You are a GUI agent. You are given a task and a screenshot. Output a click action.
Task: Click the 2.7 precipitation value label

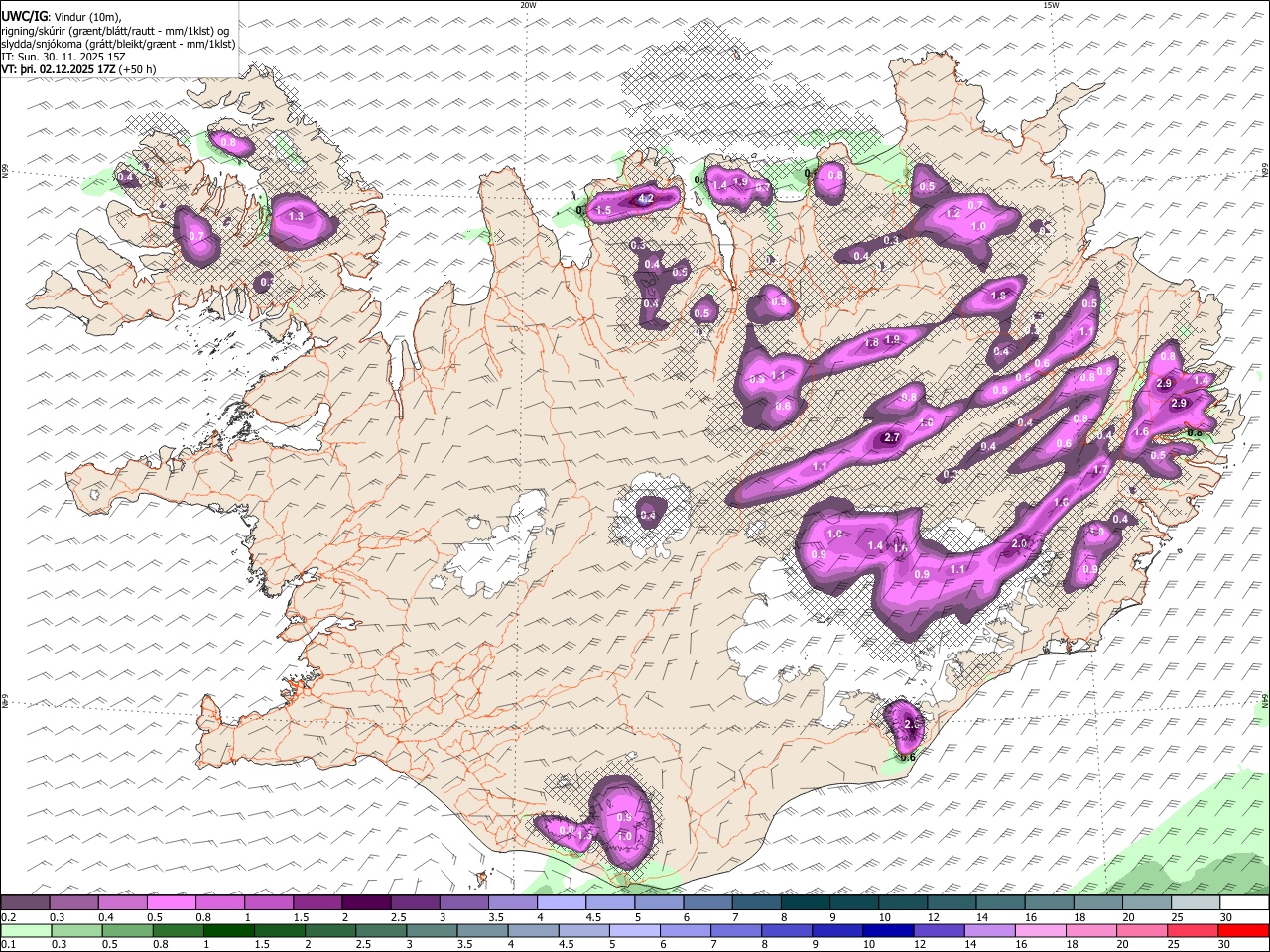pyautogui.click(x=891, y=437)
